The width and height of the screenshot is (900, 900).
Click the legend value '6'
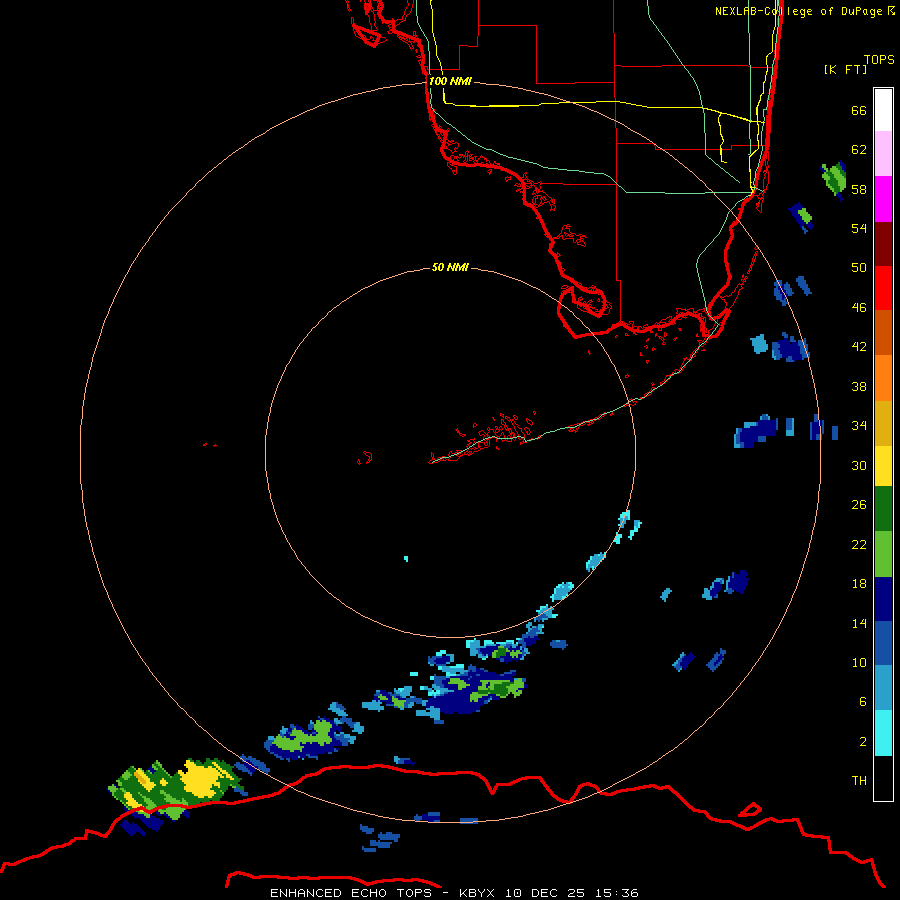pos(863,702)
